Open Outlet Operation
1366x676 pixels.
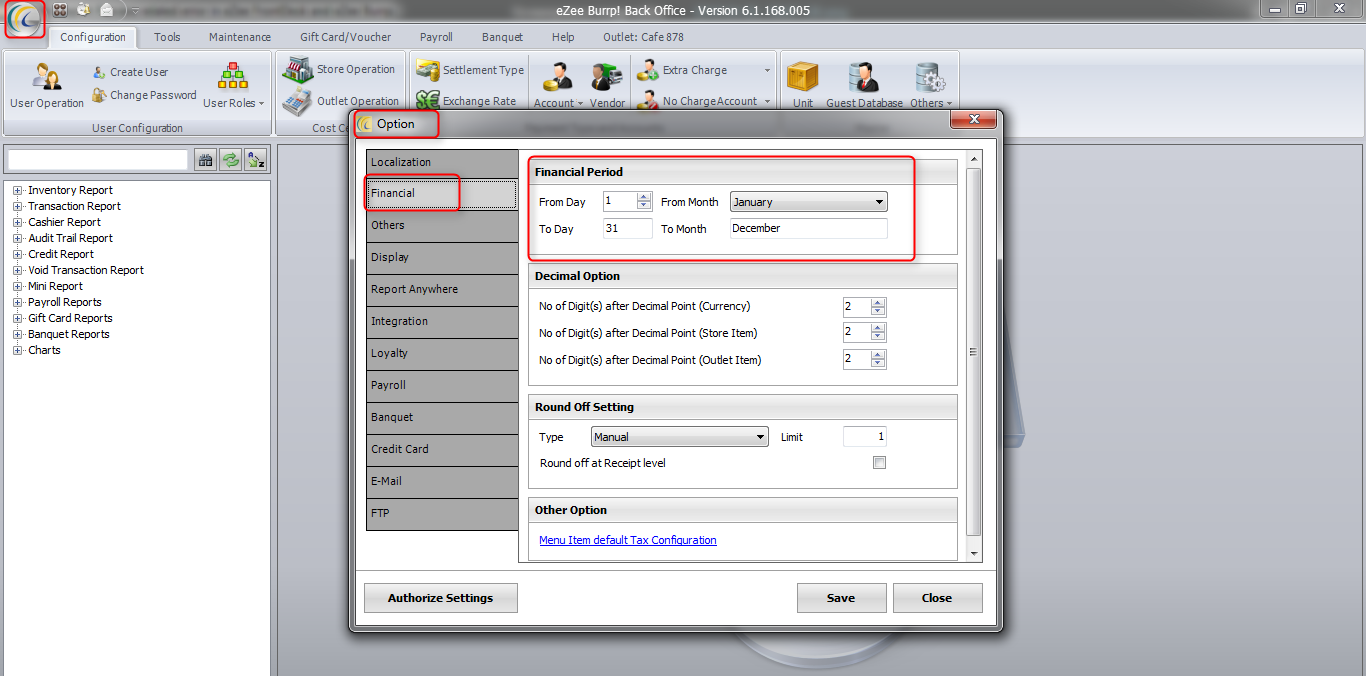[x=341, y=101]
